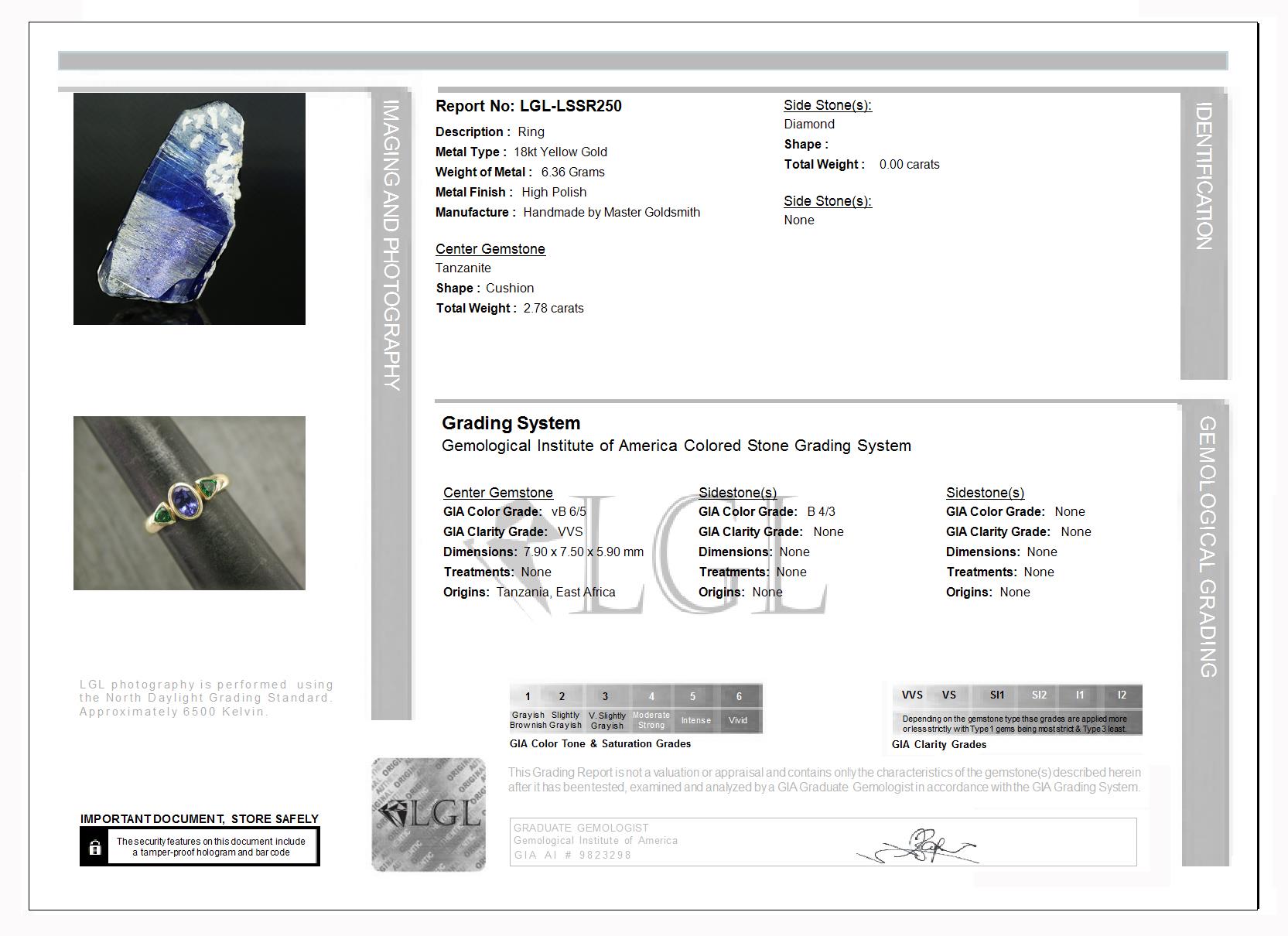This screenshot has width=1288, height=936.
Task: Select the Identification vertical tab
Action: [1204, 232]
